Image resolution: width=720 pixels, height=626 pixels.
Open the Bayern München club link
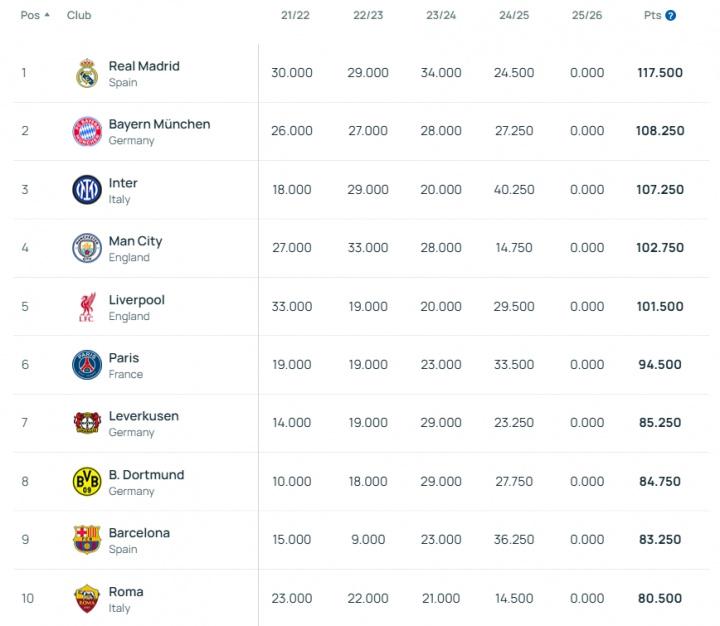[x=159, y=124]
